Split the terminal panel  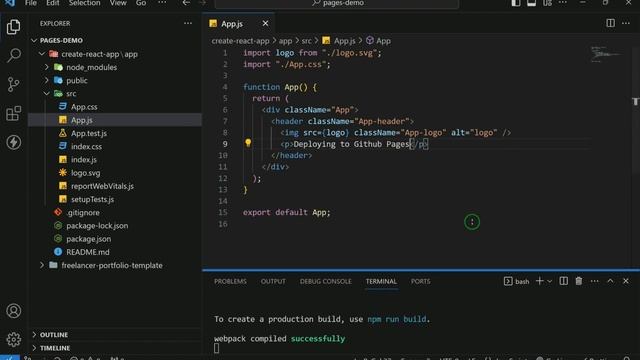(563, 281)
